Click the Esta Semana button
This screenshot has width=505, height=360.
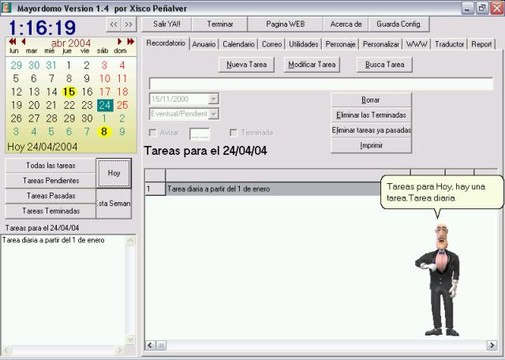tap(114, 203)
